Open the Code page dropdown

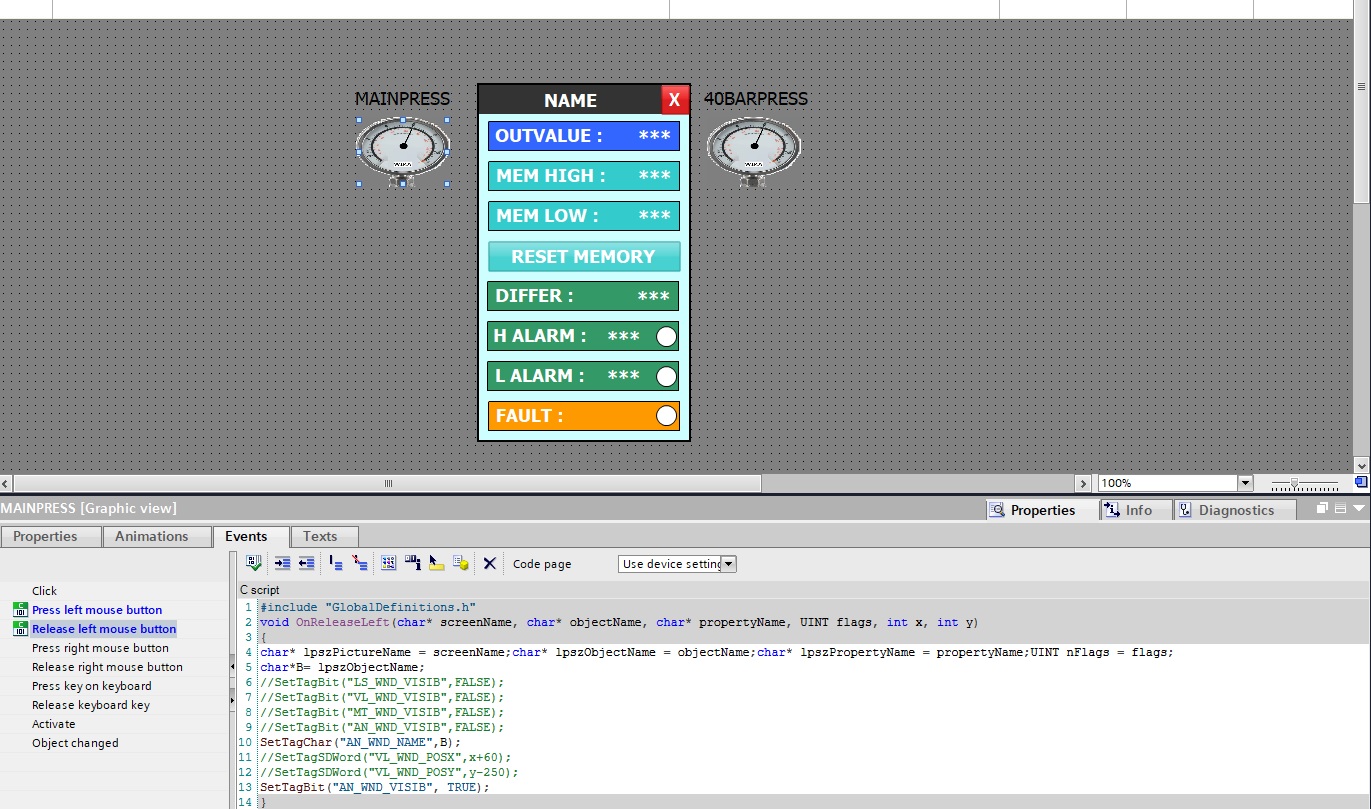point(729,564)
